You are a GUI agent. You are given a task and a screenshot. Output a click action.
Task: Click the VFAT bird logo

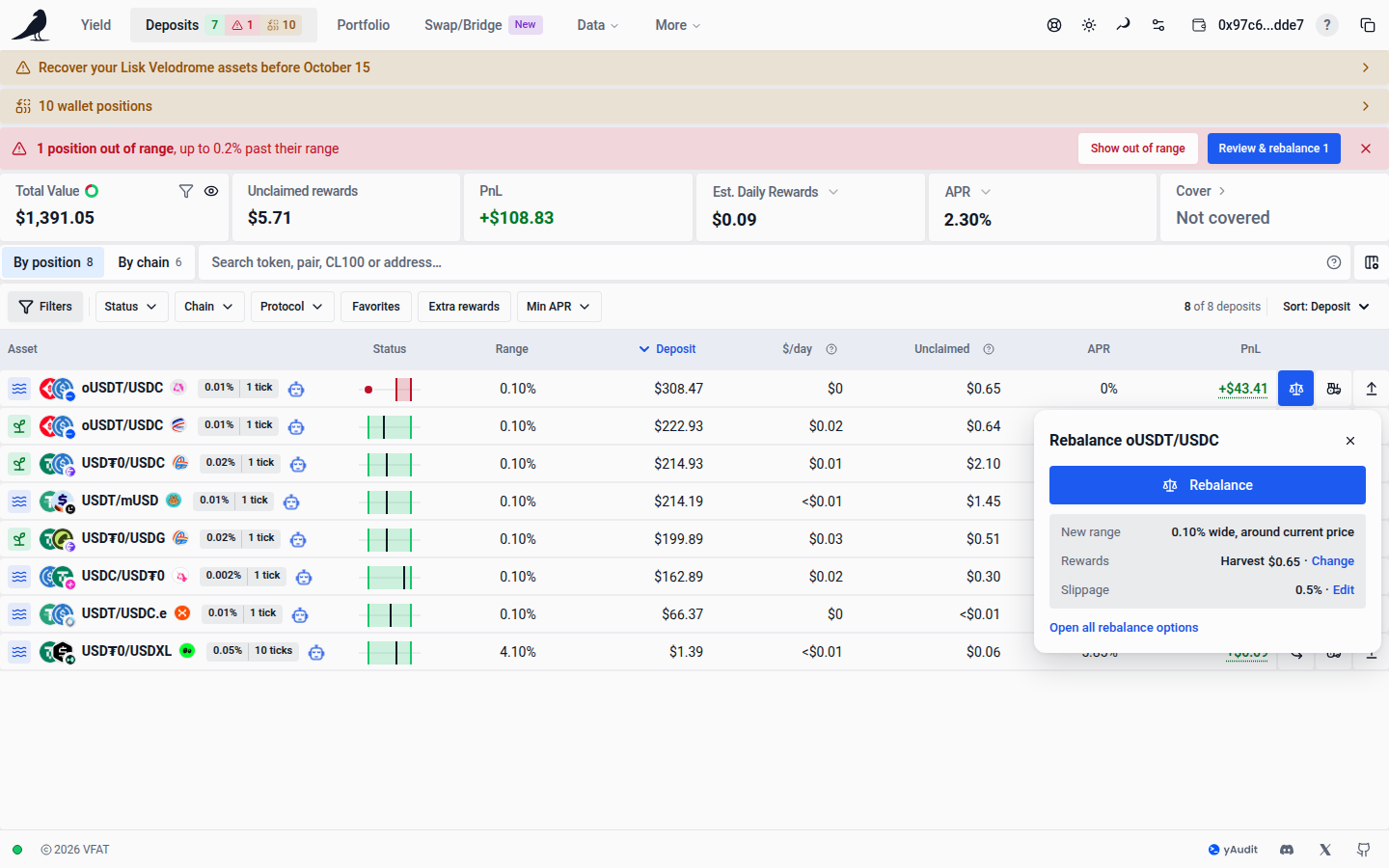[31, 25]
